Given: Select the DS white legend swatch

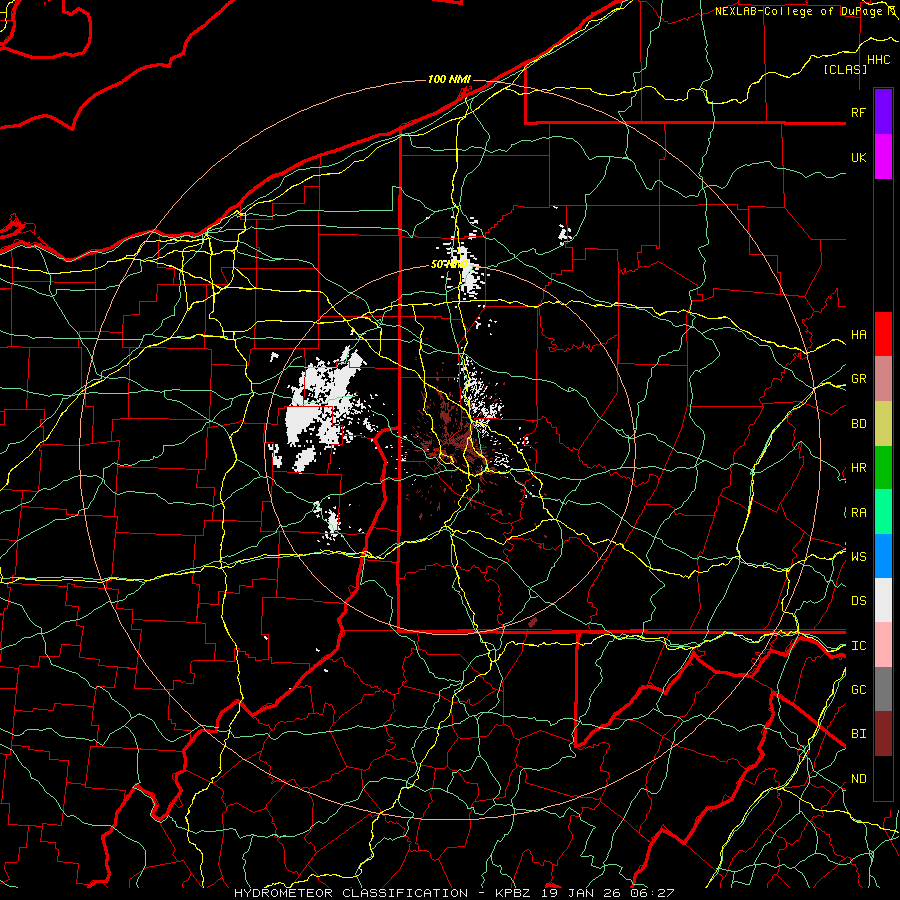Looking at the screenshot, I should (883, 600).
